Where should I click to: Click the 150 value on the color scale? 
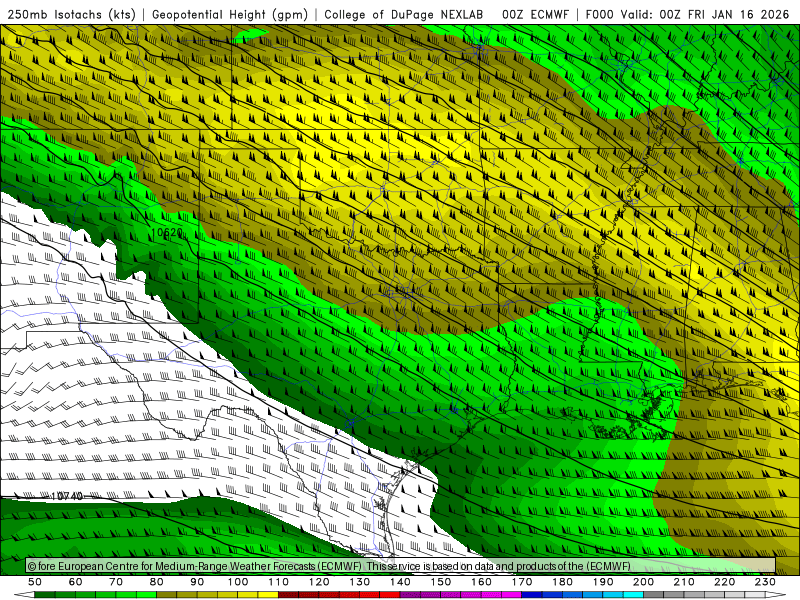[x=441, y=582]
